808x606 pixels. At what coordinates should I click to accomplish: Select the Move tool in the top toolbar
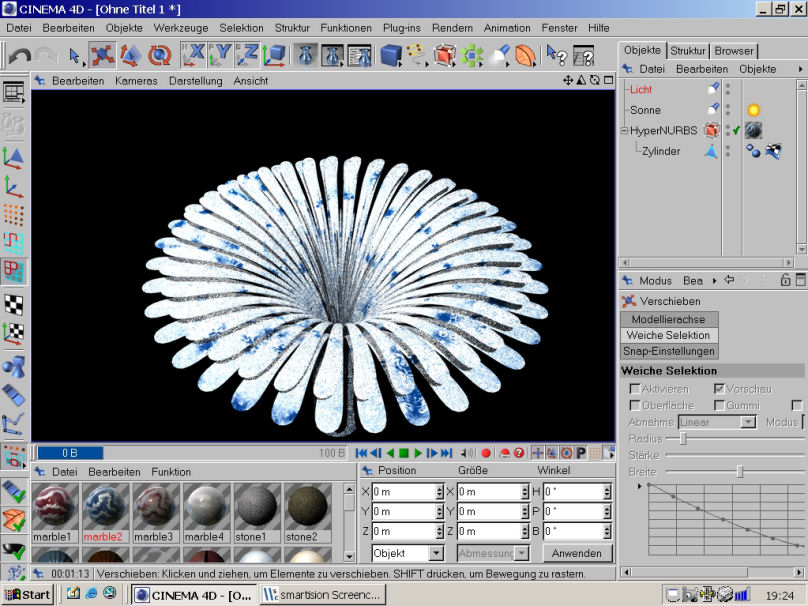click(x=102, y=55)
